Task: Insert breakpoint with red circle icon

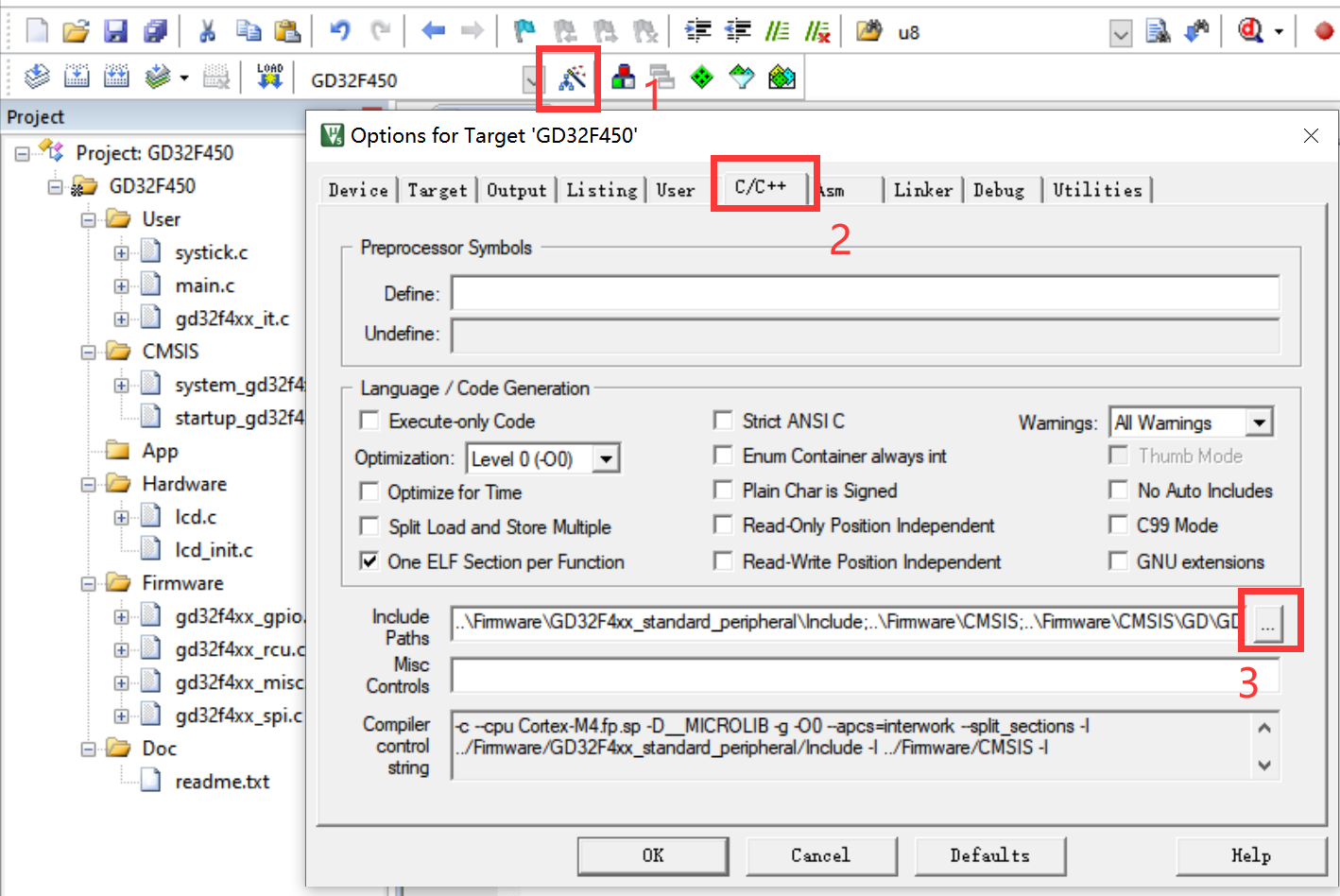Action: pyautogui.click(x=1324, y=31)
